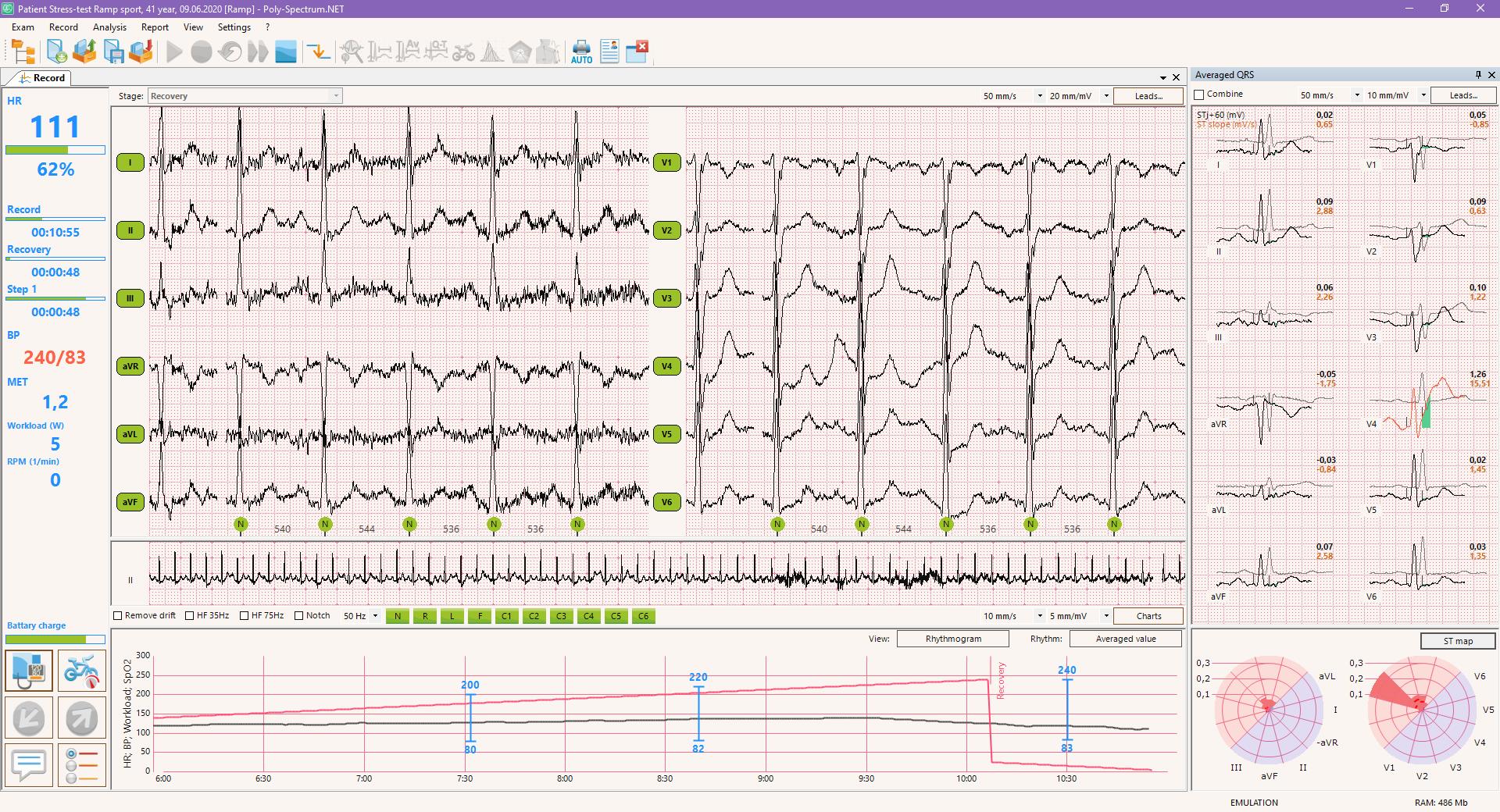Viewport: 1500px width, 812px height.
Task: Select lead V4 label button
Action: pyautogui.click(x=667, y=366)
